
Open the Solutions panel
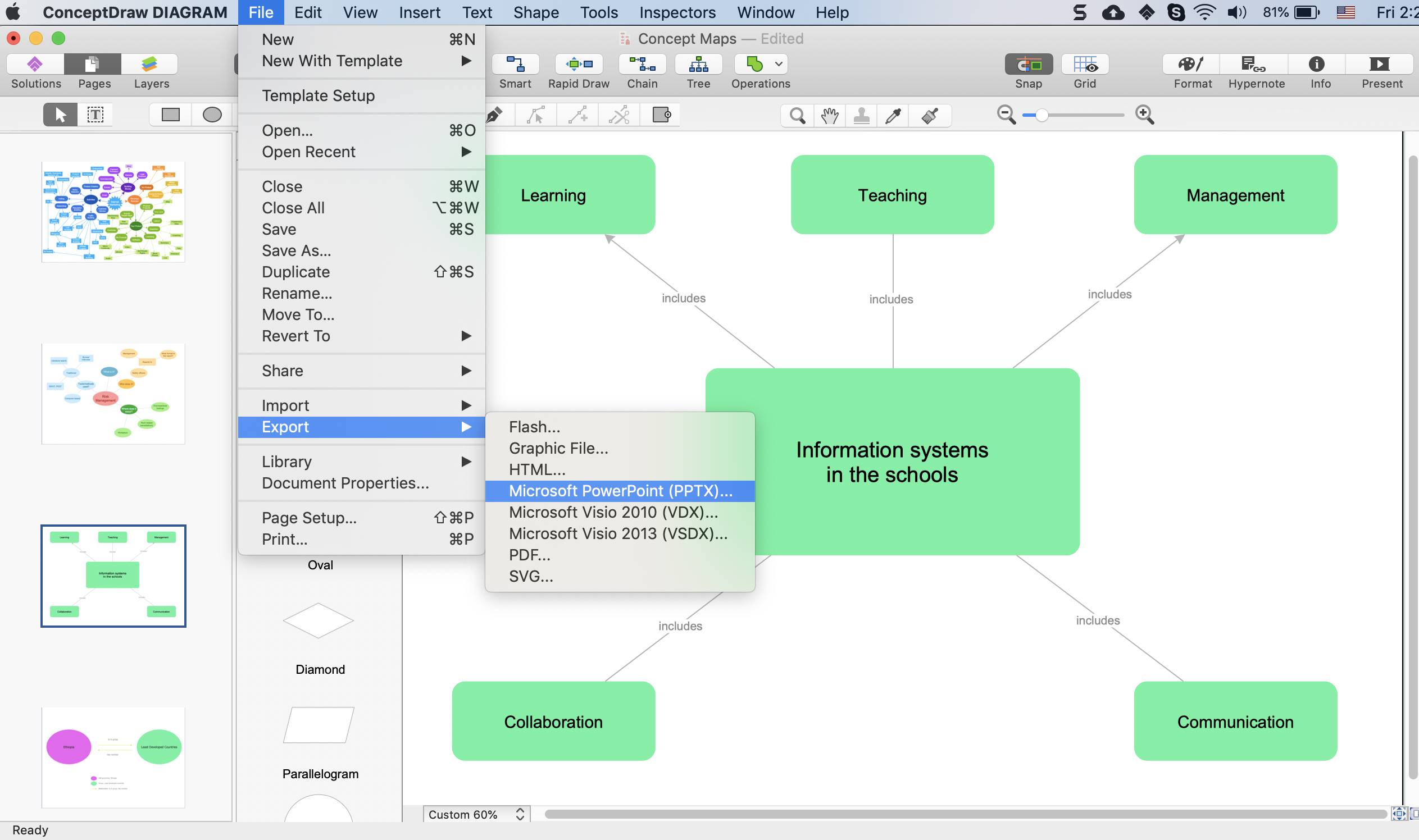[x=35, y=65]
